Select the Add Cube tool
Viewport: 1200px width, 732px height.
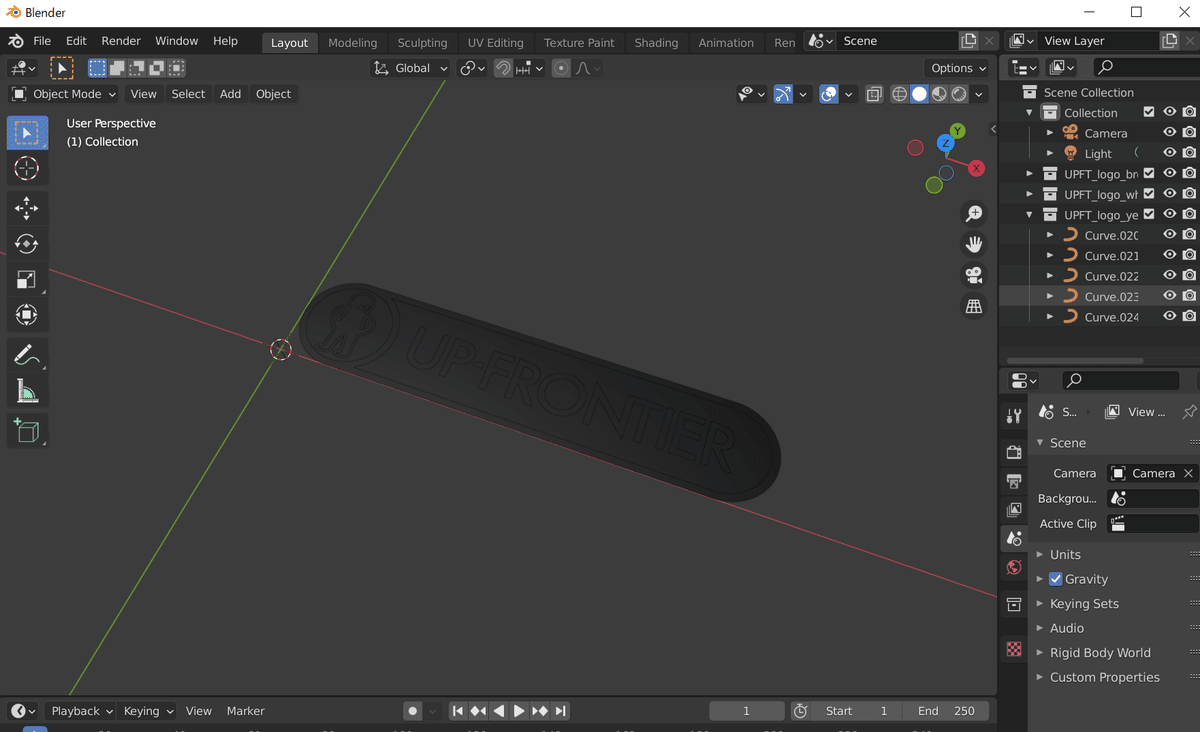[x=27, y=431]
